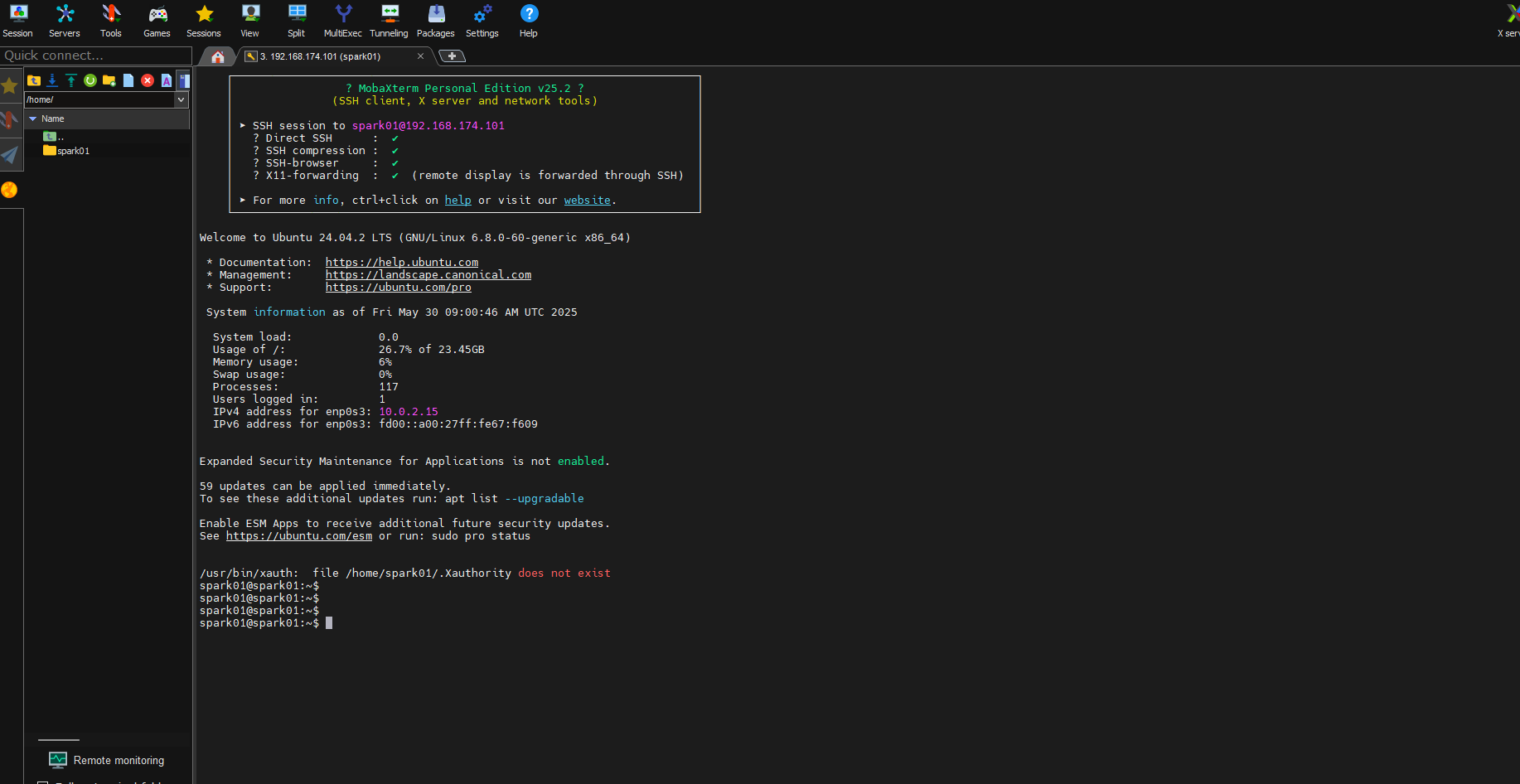Viewport: 1520px width, 784px height.
Task: Open https://help.ubuntu.com link
Action: tap(402, 262)
